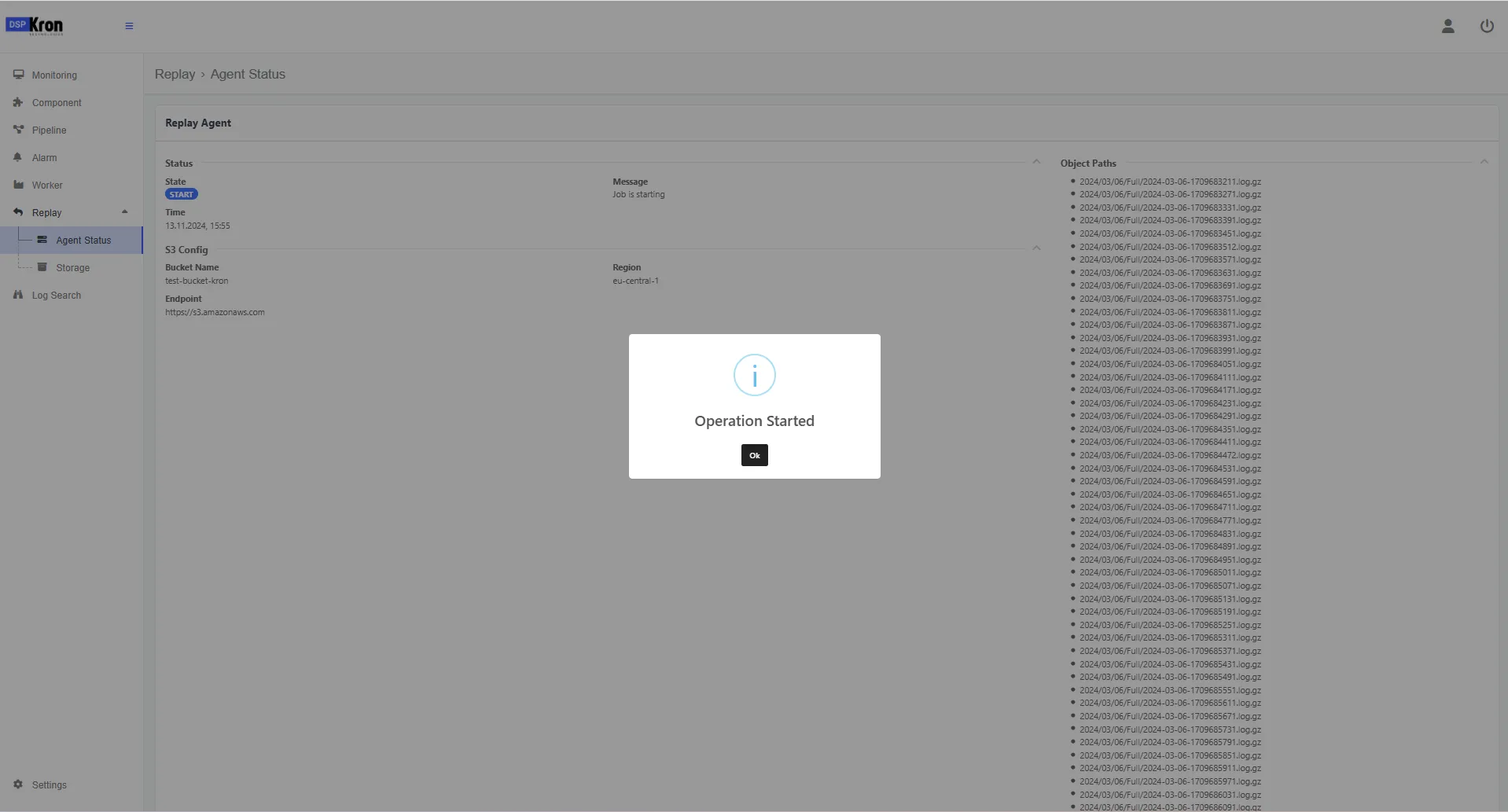Click the Agent Status server icon

click(42, 240)
